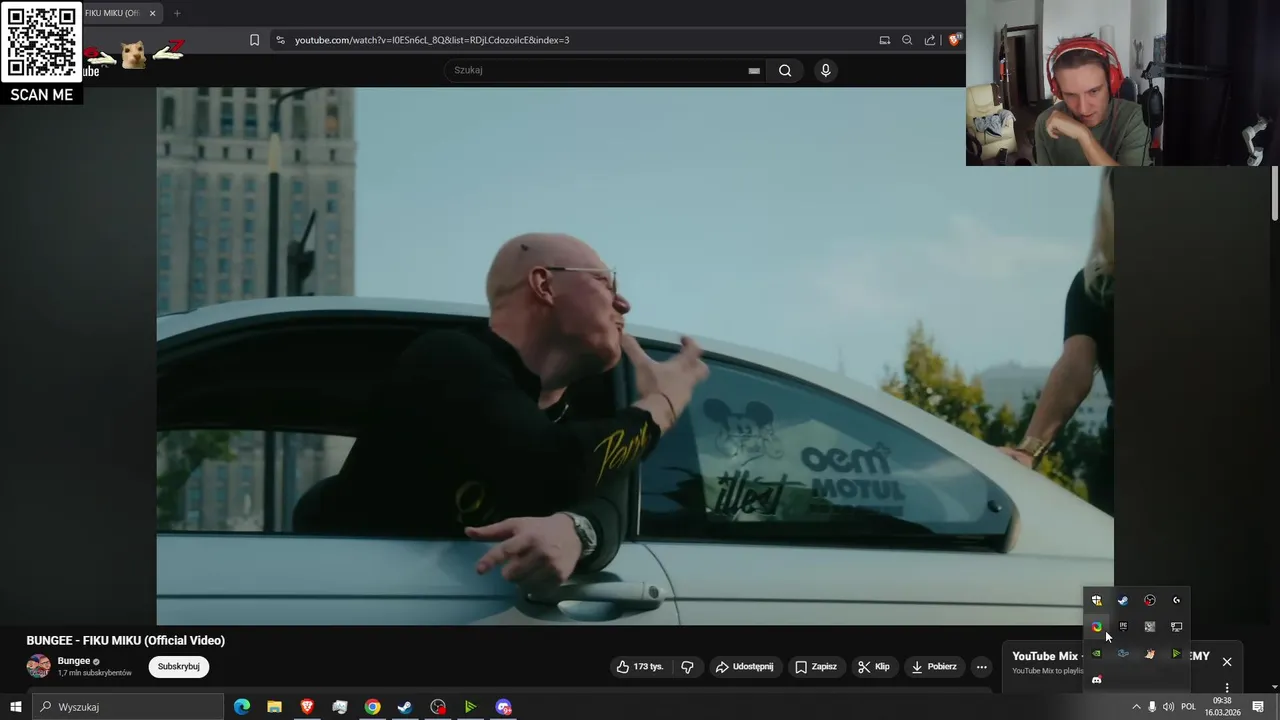Click the video player to pause
The height and width of the screenshot is (720, 1280).
635,356
